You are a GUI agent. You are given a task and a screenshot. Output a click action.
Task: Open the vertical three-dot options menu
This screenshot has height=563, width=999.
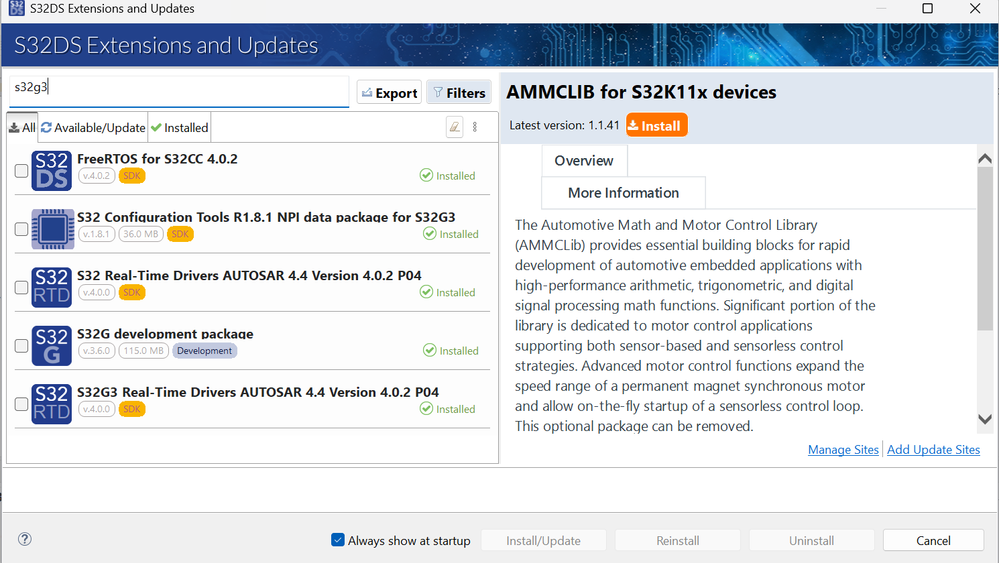click(475, 127)
